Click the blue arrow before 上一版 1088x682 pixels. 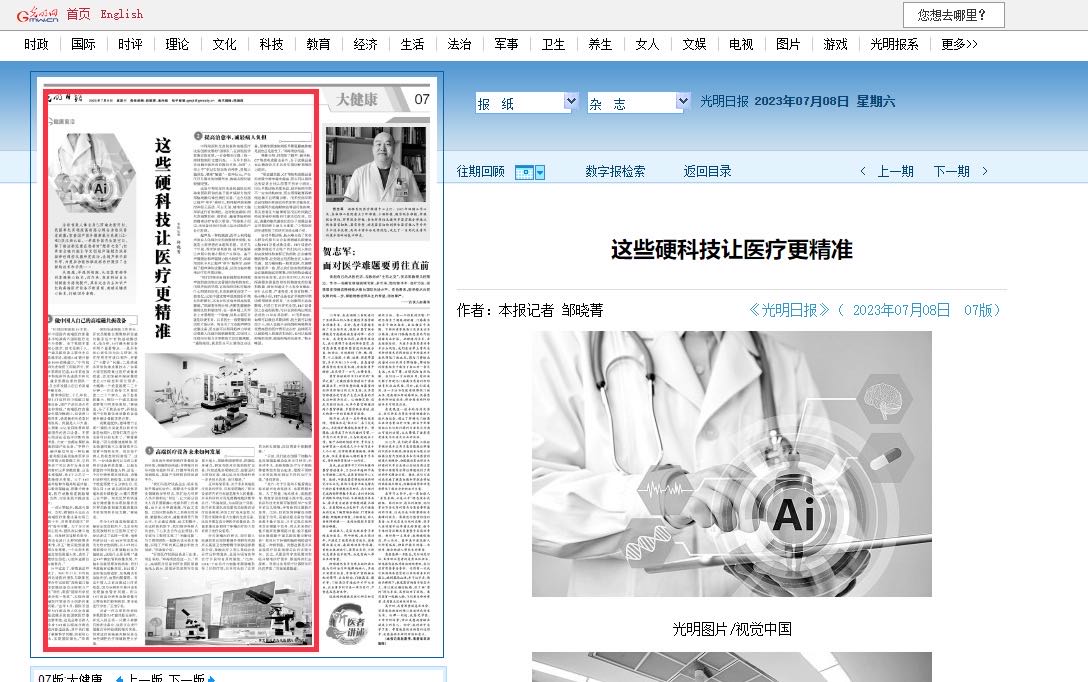pos(119,679)
